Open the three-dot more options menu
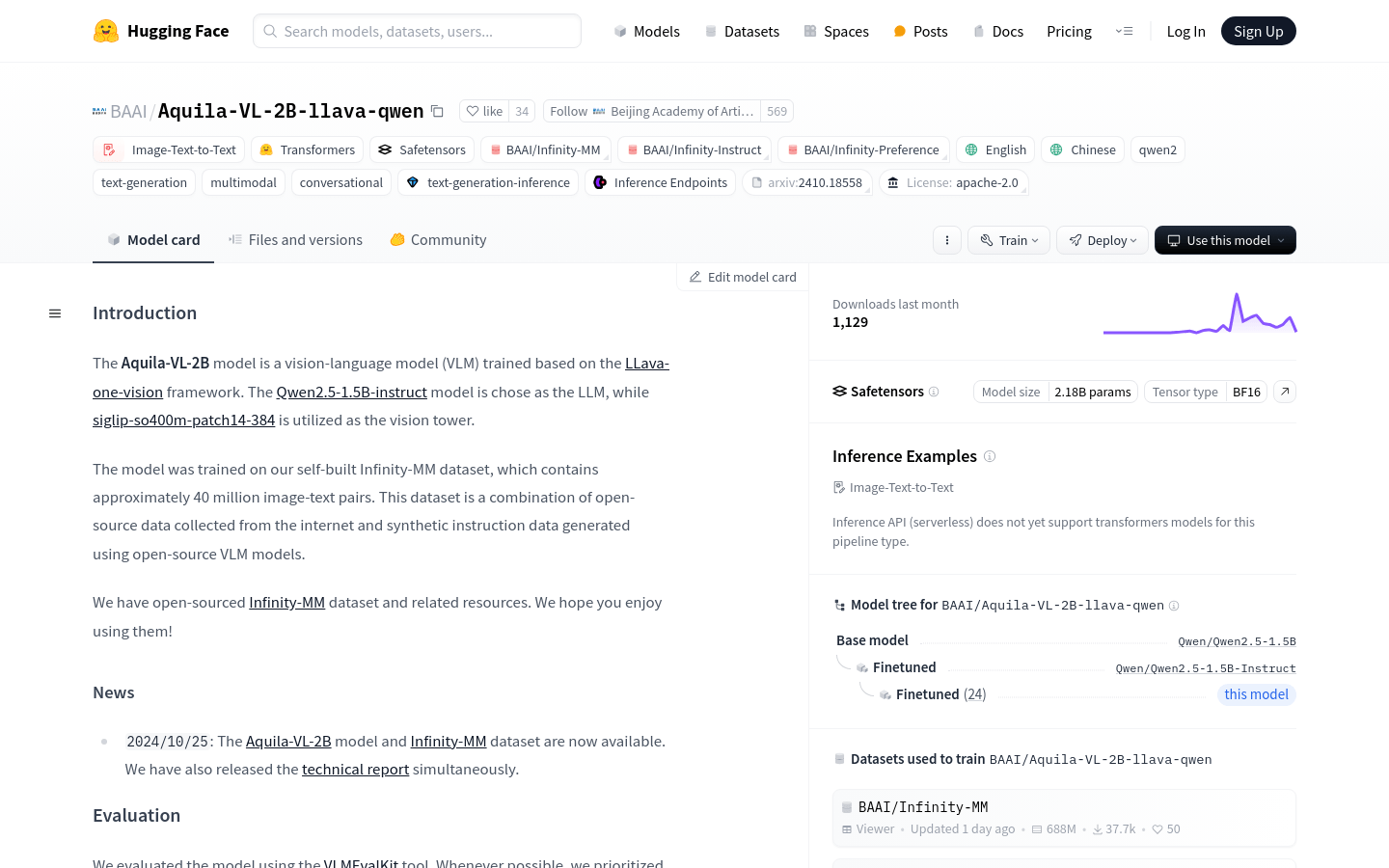The width and height of the screenshot is (1389, 868). point(947,240)
